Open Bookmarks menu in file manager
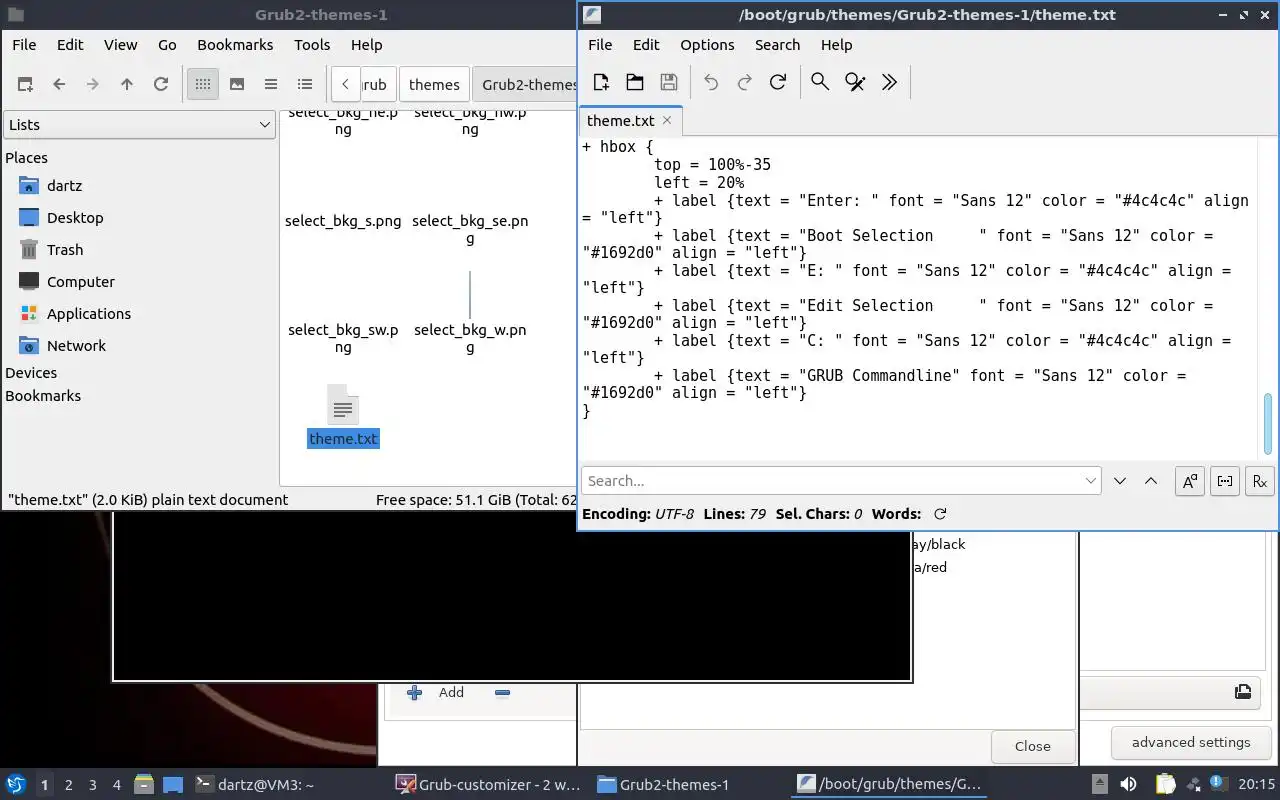 click(235, 45)
